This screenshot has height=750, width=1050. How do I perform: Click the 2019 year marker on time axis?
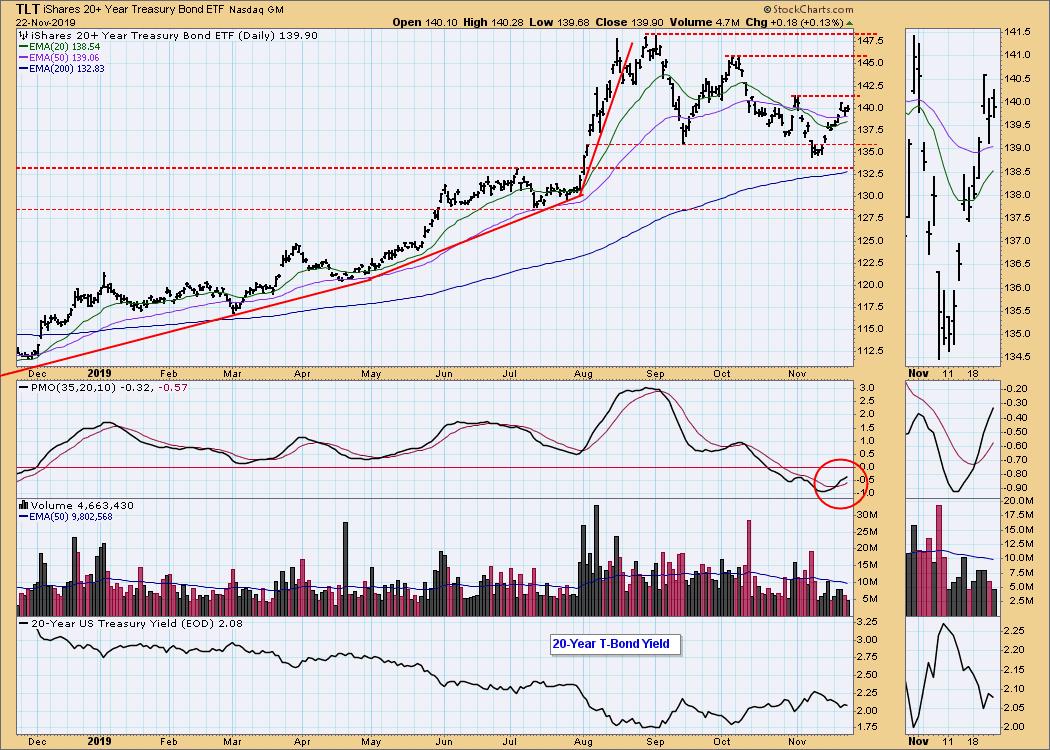point(100,373)
